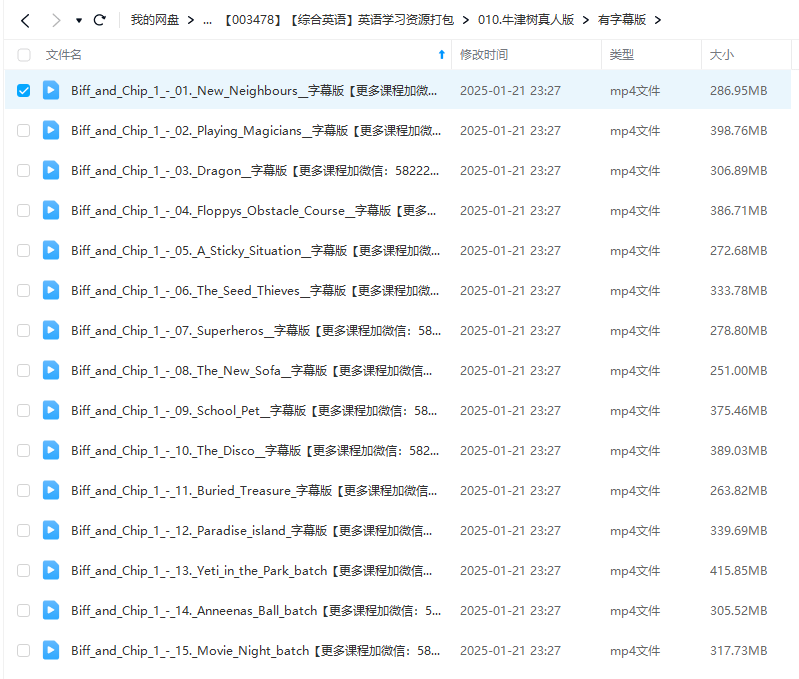The width and height of the screenshot is (799, 679).
Task: Check the 10._The_Disco file checkbox
Action: (23, 450)
